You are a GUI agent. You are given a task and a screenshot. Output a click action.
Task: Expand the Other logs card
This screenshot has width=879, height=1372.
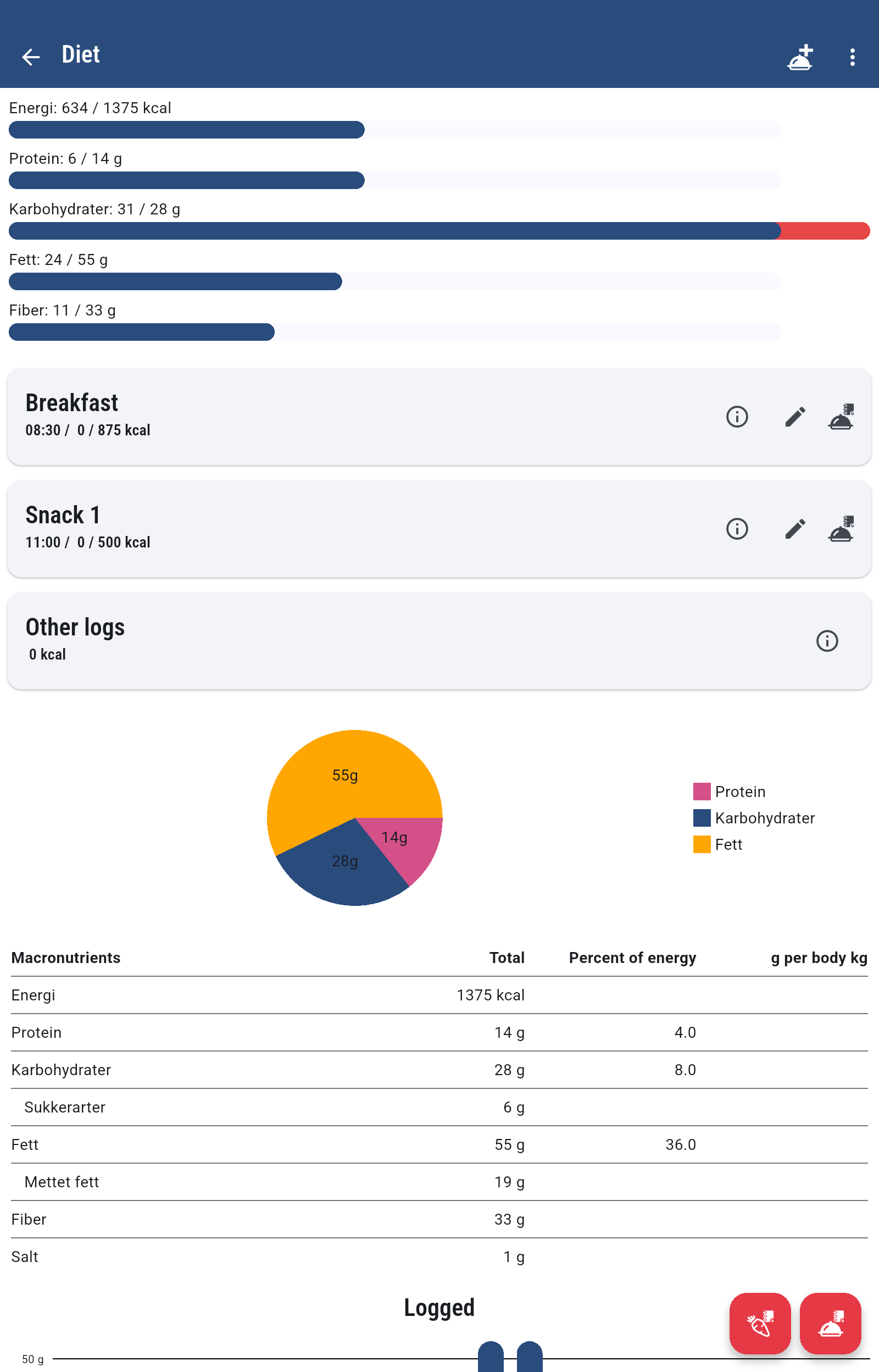pos(399,640)
